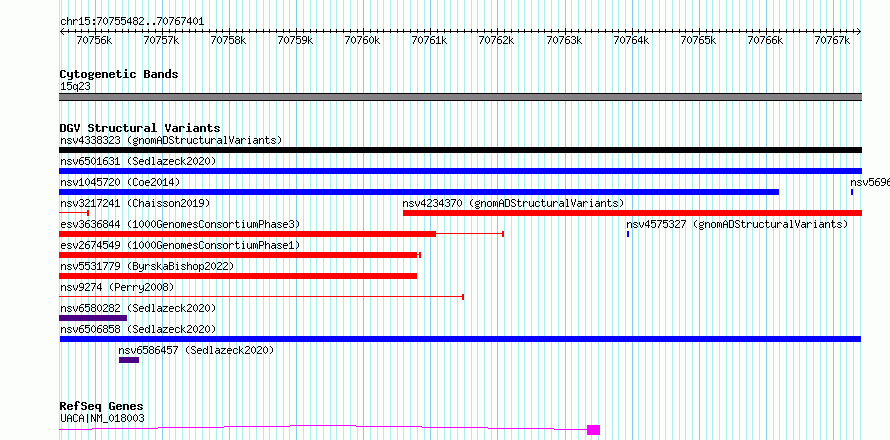This screenshot has height=440, width=890.
Task: Click the 70760k ruler tick label
Action: (x=362, y=40)
